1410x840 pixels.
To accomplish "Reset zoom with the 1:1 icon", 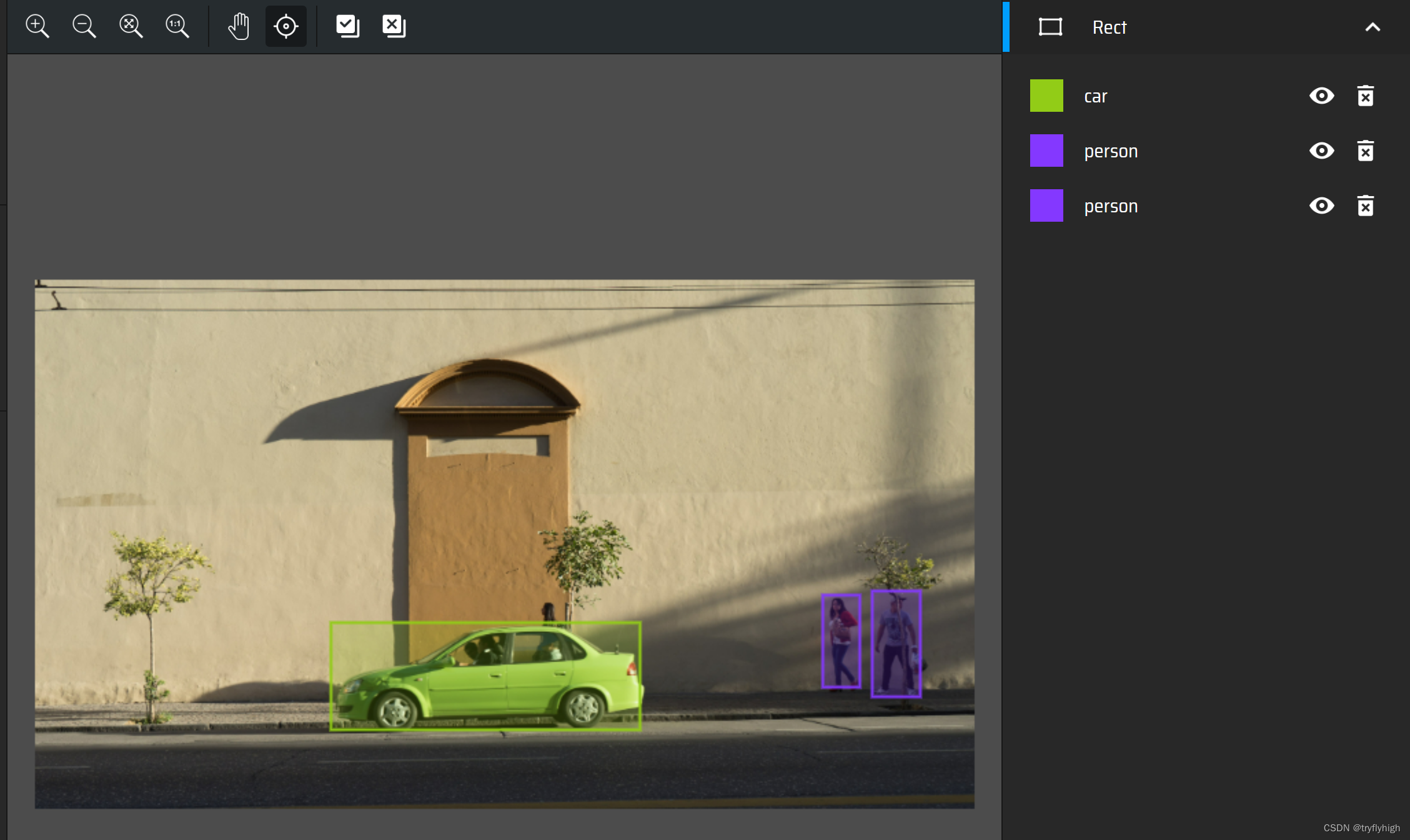I will click(177, 26).
